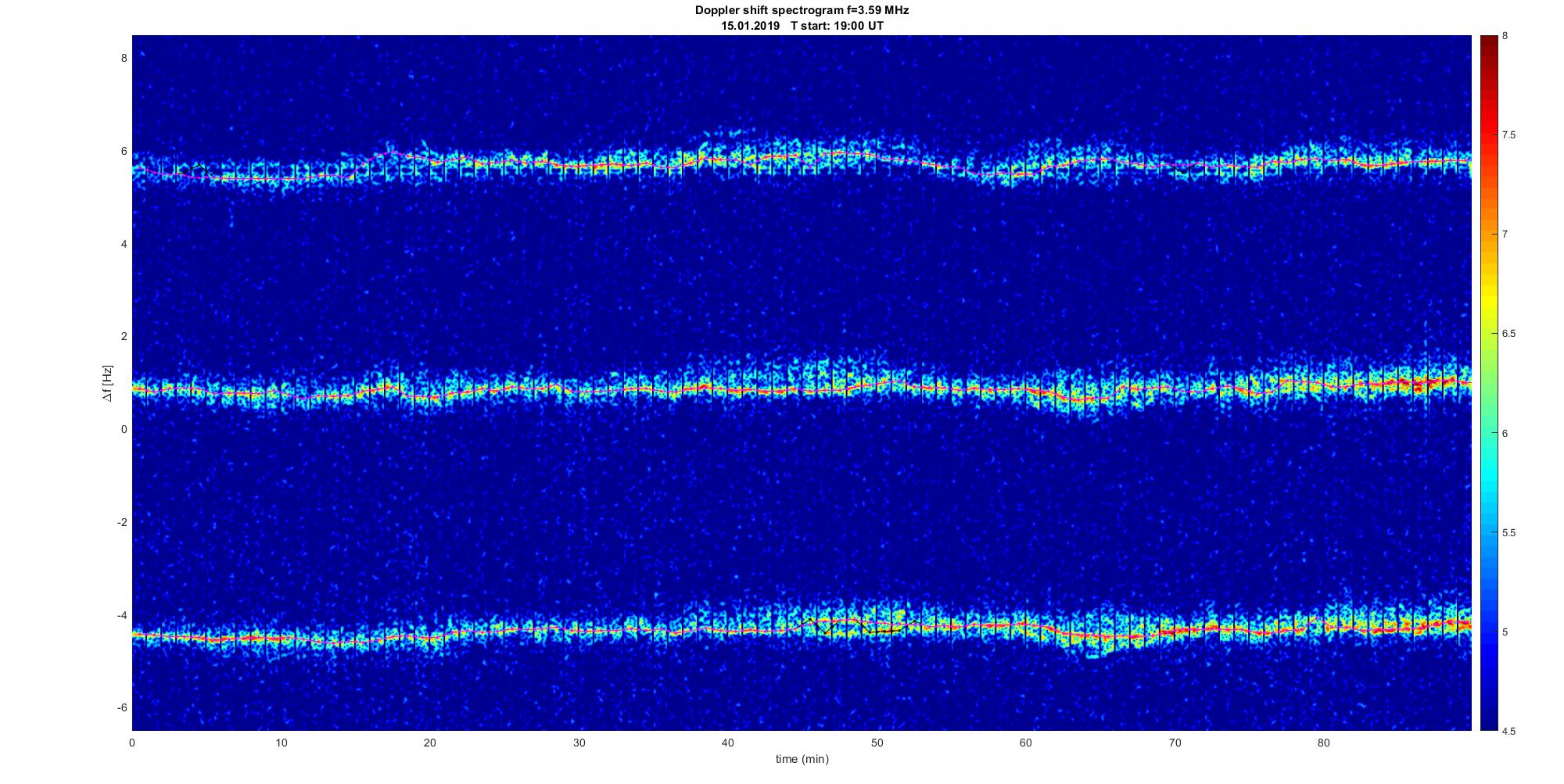
Task: Click the colorbar tick label '7.5'
Action: [1509, 135]
